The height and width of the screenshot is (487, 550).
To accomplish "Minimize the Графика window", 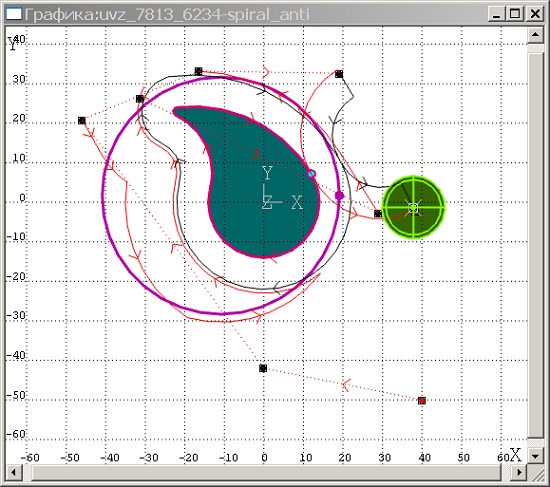I will click(496, 14).
